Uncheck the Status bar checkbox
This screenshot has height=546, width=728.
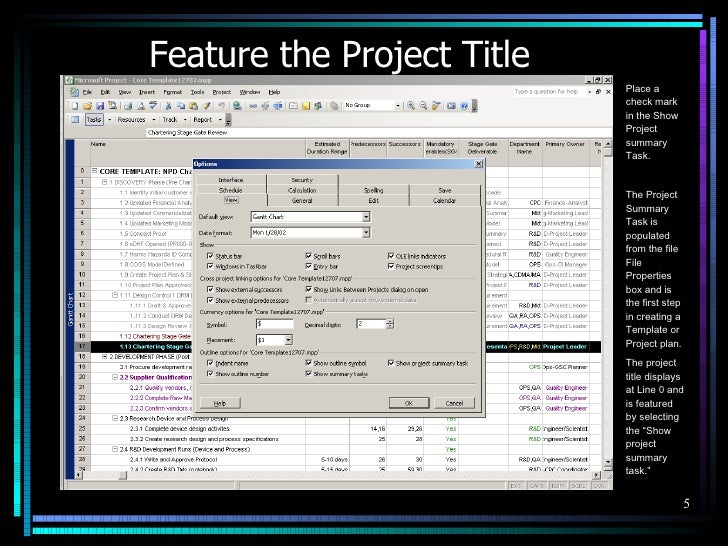210,256
